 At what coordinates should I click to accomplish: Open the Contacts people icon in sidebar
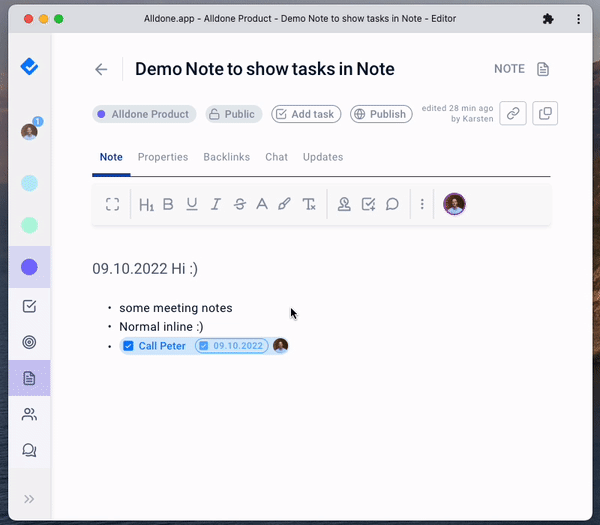tap(29, 414)
